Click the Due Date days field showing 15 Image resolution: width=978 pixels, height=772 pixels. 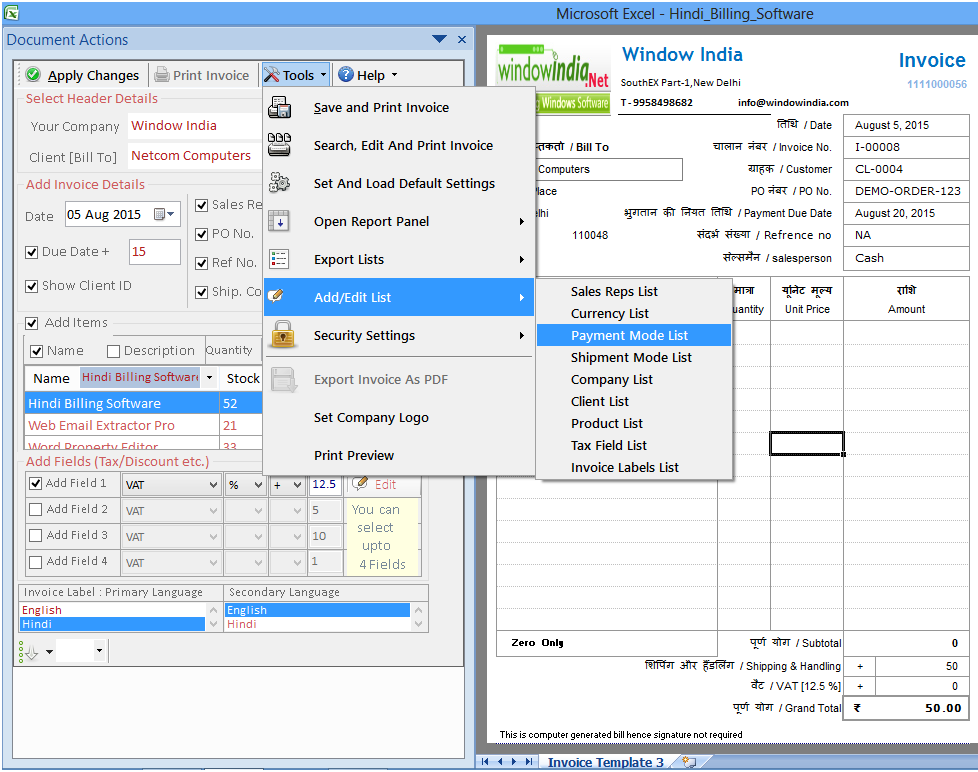point(155,252)
